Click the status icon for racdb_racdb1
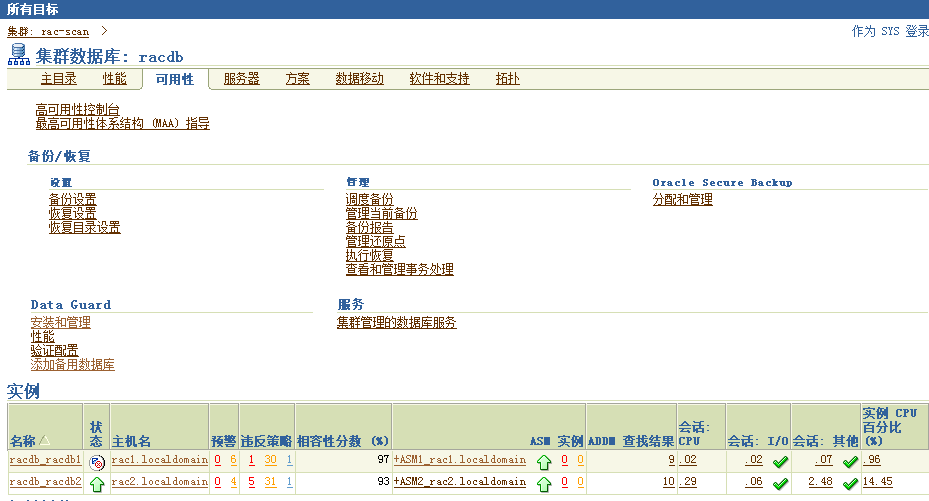 (x=97, y=462)
